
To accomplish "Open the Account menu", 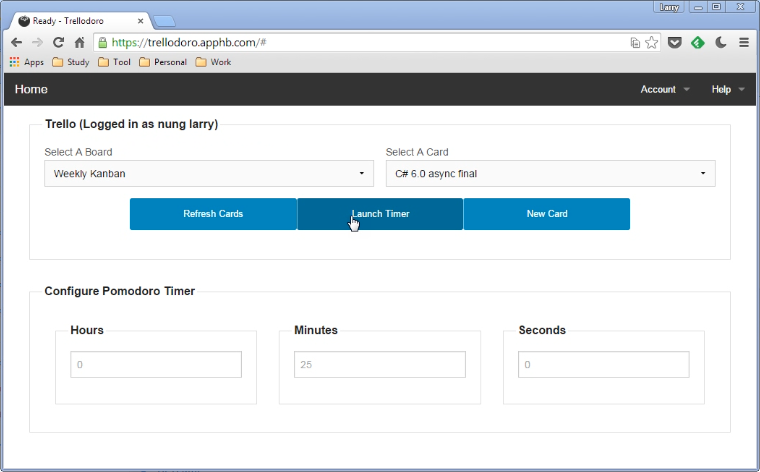I will coord(665,89).
